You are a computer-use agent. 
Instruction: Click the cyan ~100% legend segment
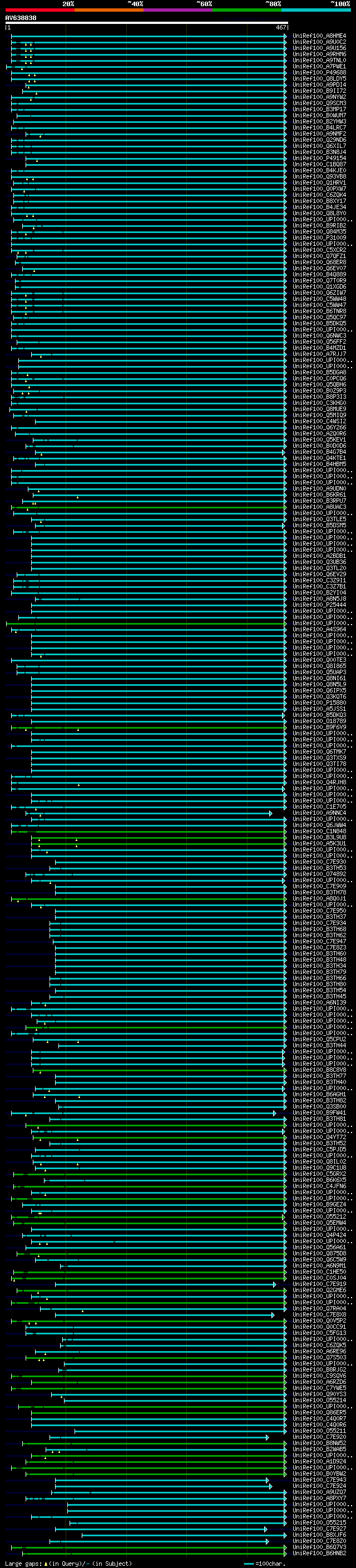tap(317, 10)
